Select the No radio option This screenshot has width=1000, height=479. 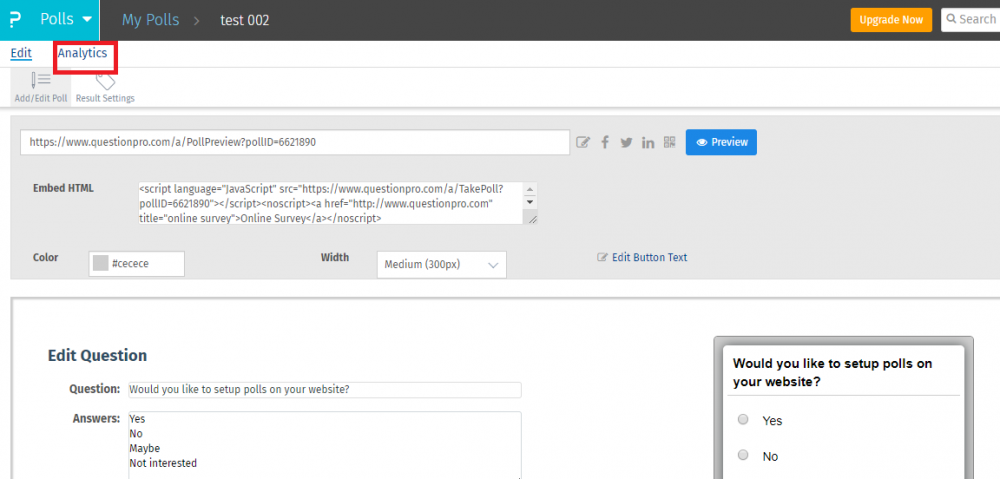click(743, 456)
